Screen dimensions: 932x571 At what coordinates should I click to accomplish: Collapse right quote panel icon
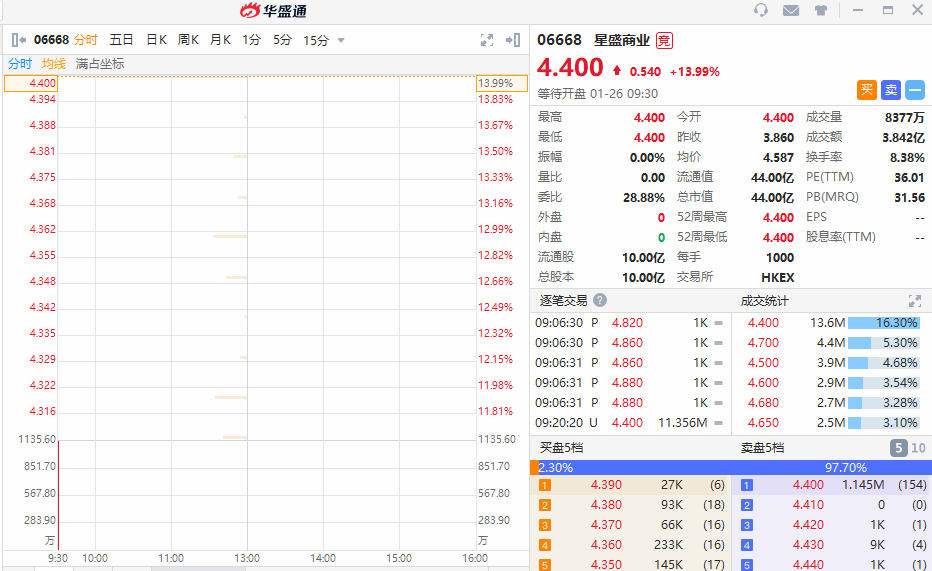[513, 40]
